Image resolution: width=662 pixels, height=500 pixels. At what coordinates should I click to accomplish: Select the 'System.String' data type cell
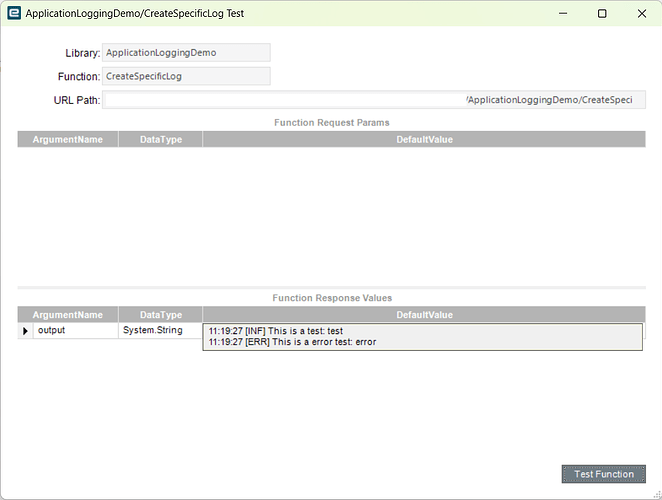[160, 330]
